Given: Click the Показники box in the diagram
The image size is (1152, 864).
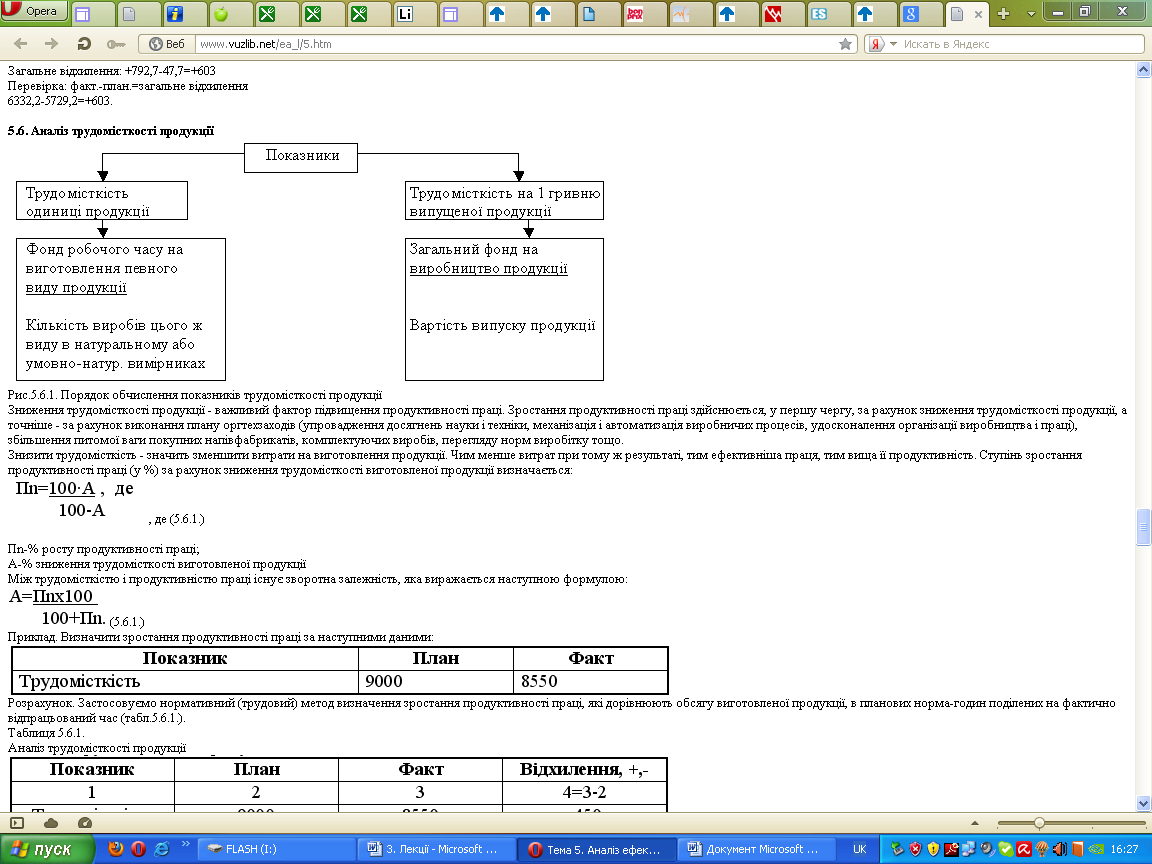Looking at the screenshot, I should pos(301,157).
